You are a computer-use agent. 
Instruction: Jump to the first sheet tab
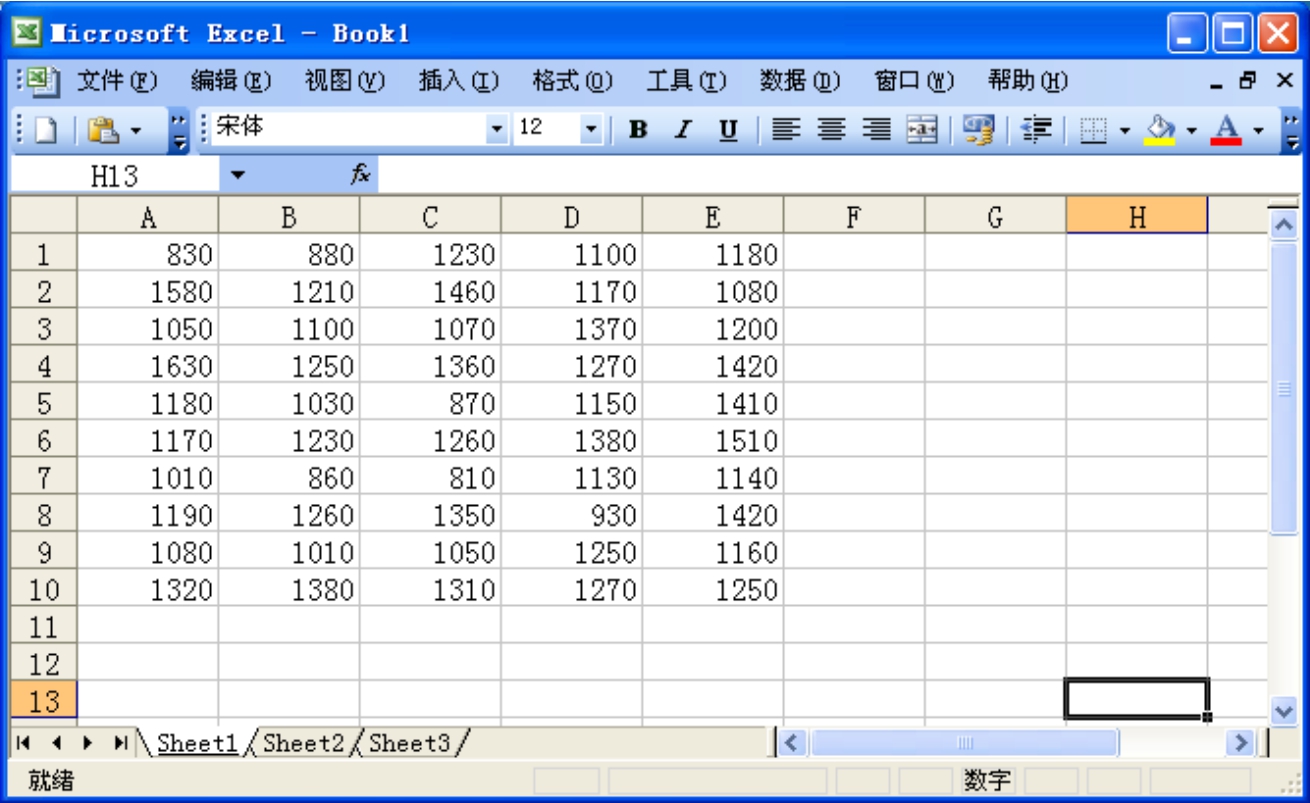[x=24, y=743]
